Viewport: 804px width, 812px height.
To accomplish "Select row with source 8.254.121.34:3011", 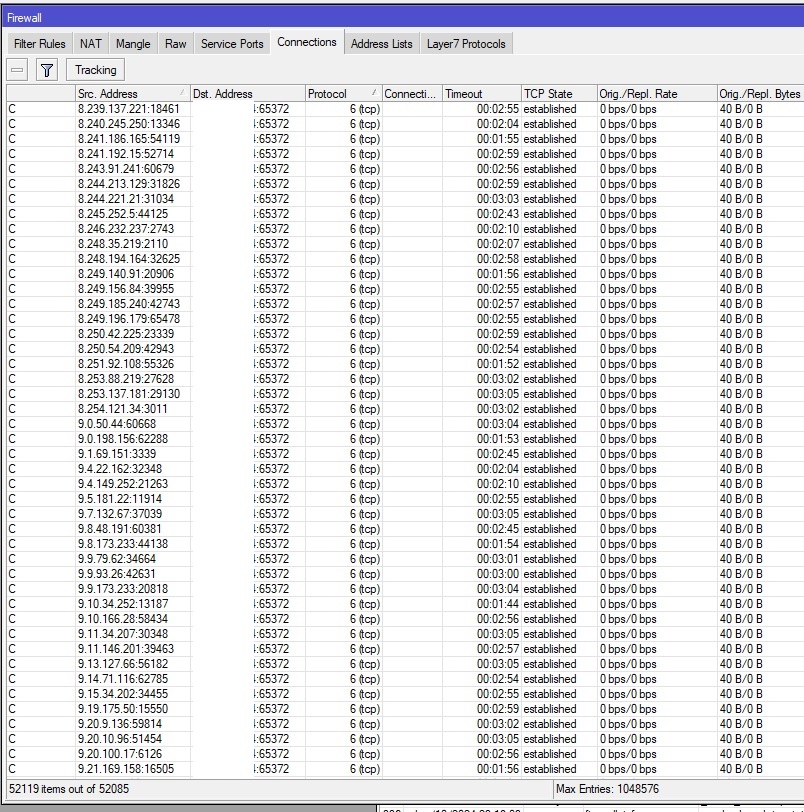I will [x=405, y=409].
